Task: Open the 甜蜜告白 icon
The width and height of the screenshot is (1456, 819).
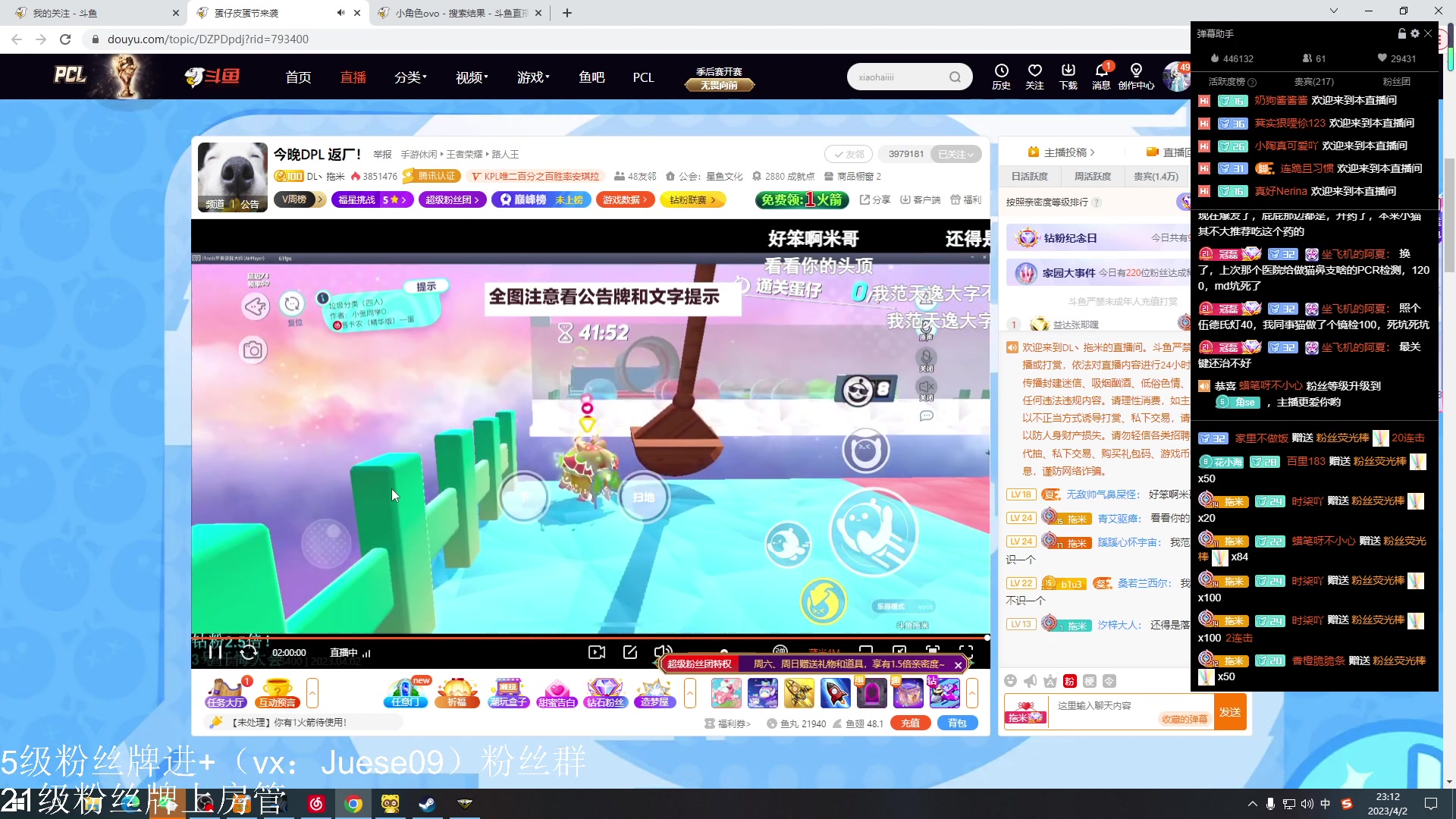Action: 557,692
